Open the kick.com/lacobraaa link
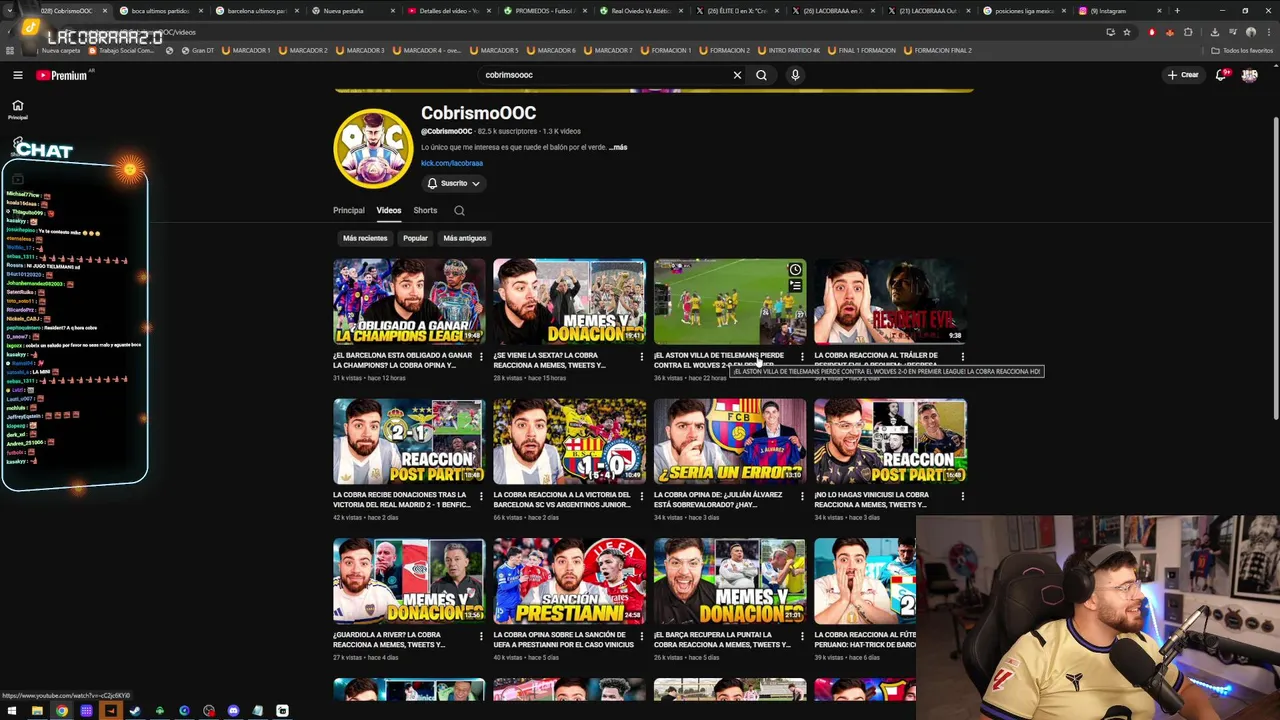 [452, 163]
